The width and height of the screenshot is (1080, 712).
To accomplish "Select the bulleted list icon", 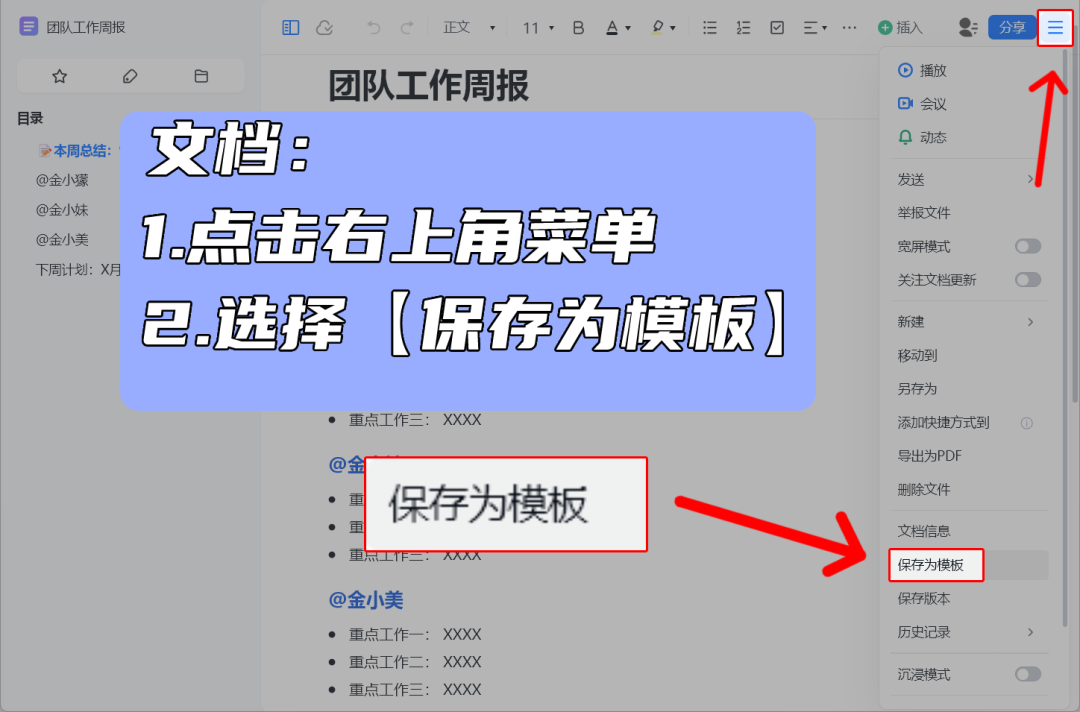I will [710, 27].
